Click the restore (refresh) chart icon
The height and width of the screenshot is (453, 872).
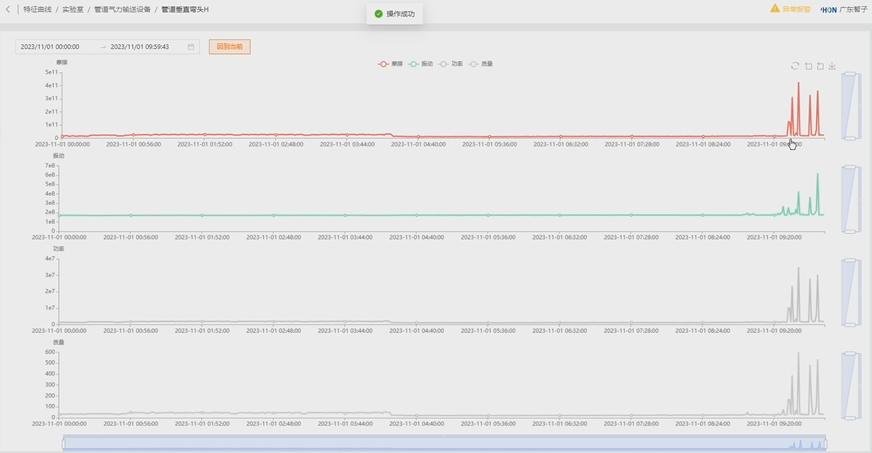point(795,66)
